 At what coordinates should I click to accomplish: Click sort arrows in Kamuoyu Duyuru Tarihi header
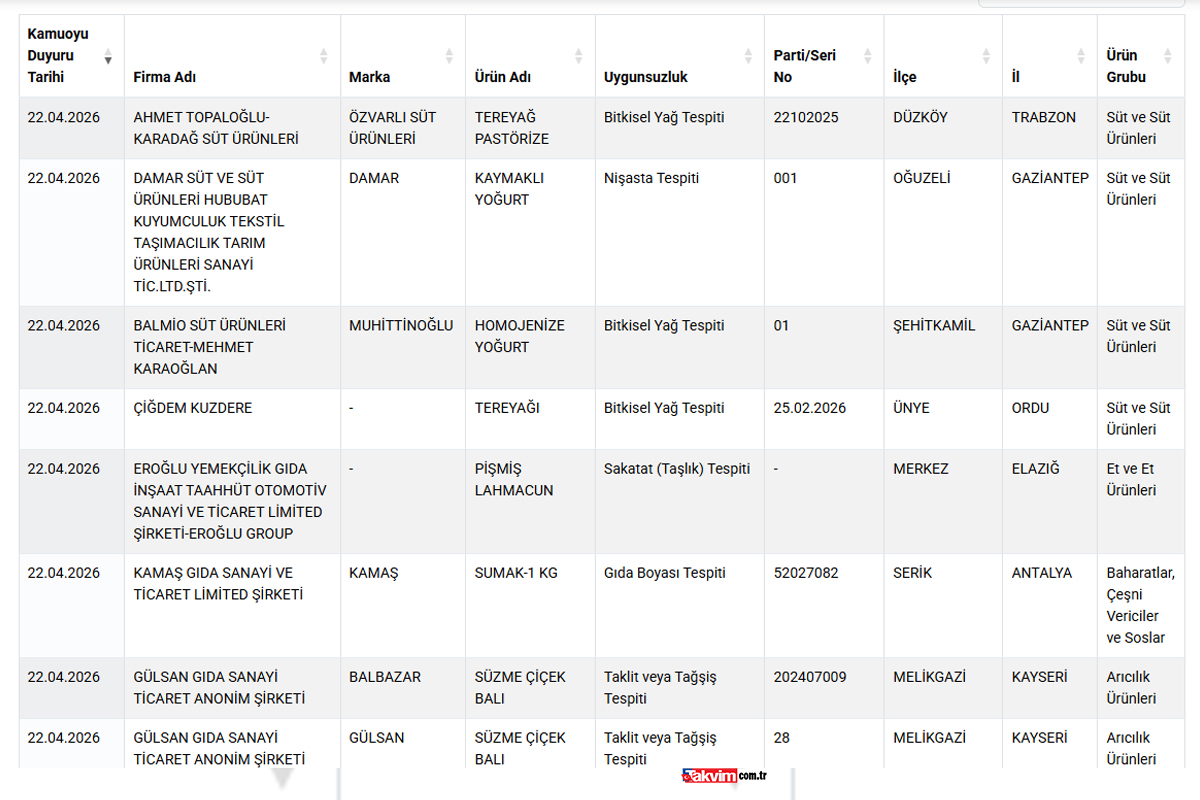108,56
